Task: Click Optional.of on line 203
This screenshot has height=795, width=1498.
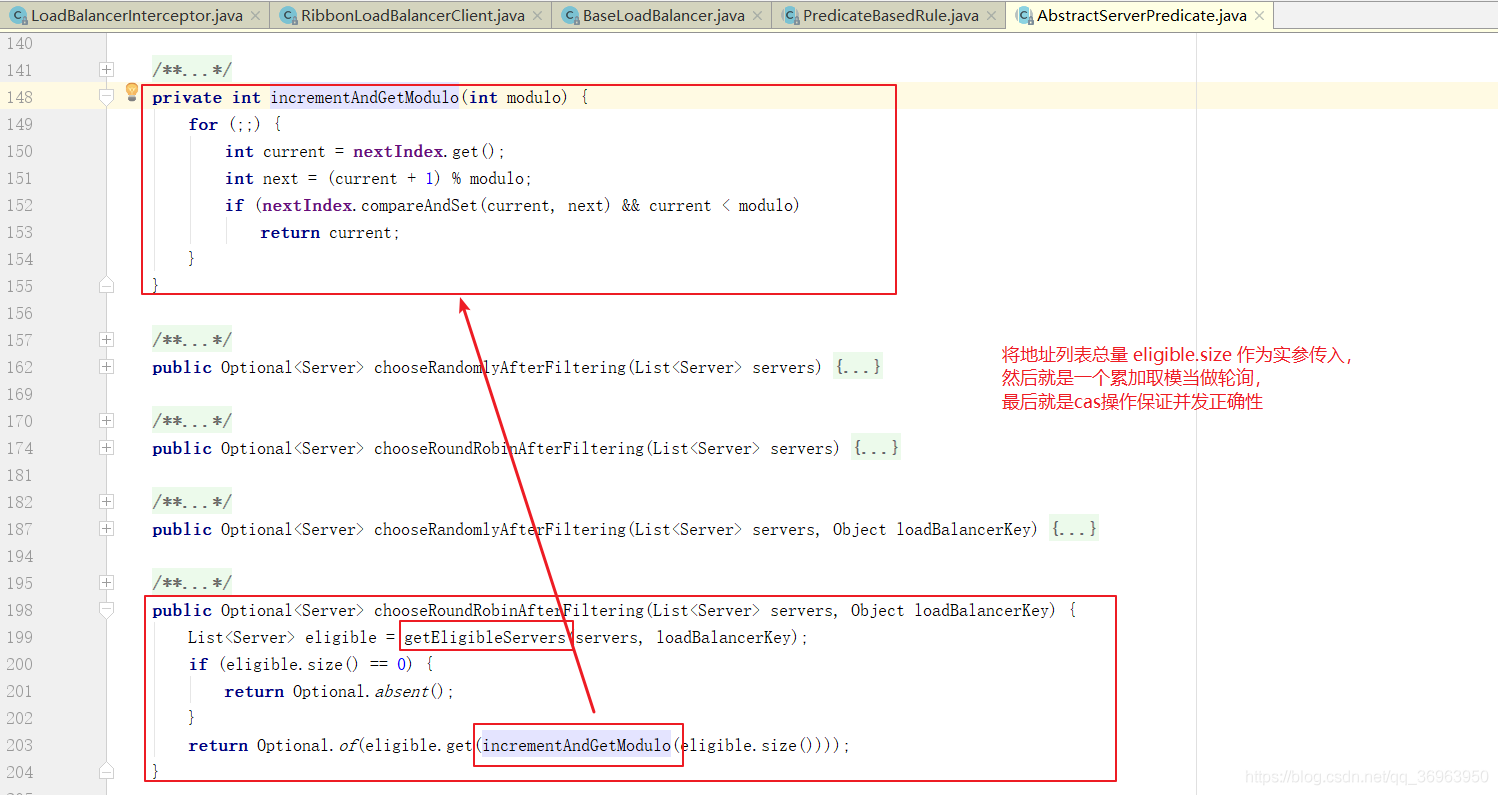Action: pos(307,745)
